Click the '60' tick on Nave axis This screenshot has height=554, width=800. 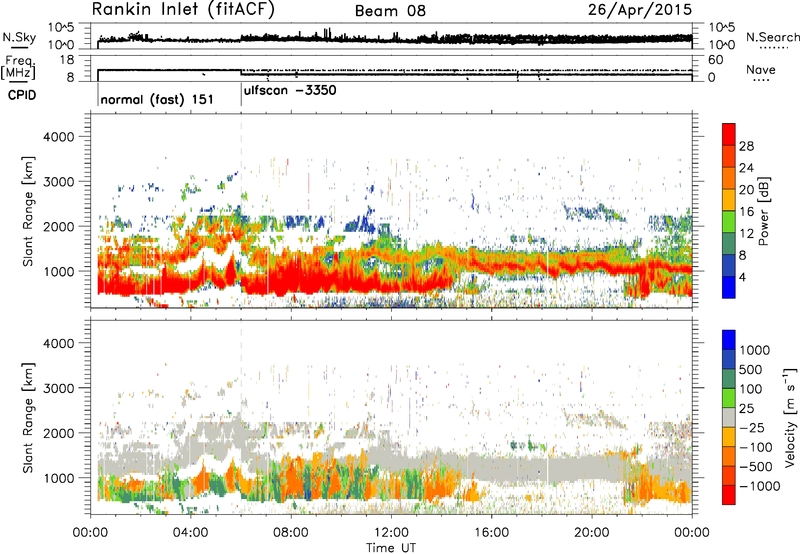coord(715,60)
